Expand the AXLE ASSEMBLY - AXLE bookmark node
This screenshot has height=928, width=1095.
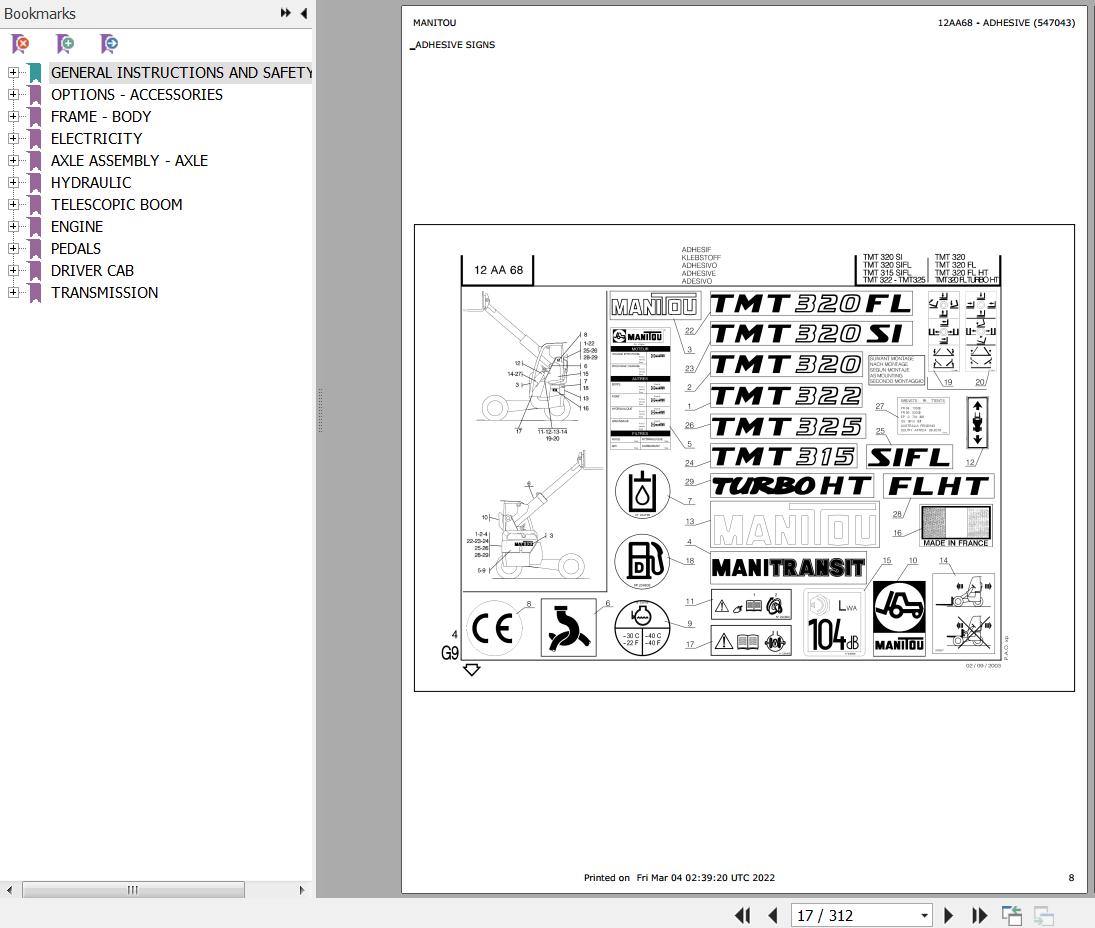13,161
